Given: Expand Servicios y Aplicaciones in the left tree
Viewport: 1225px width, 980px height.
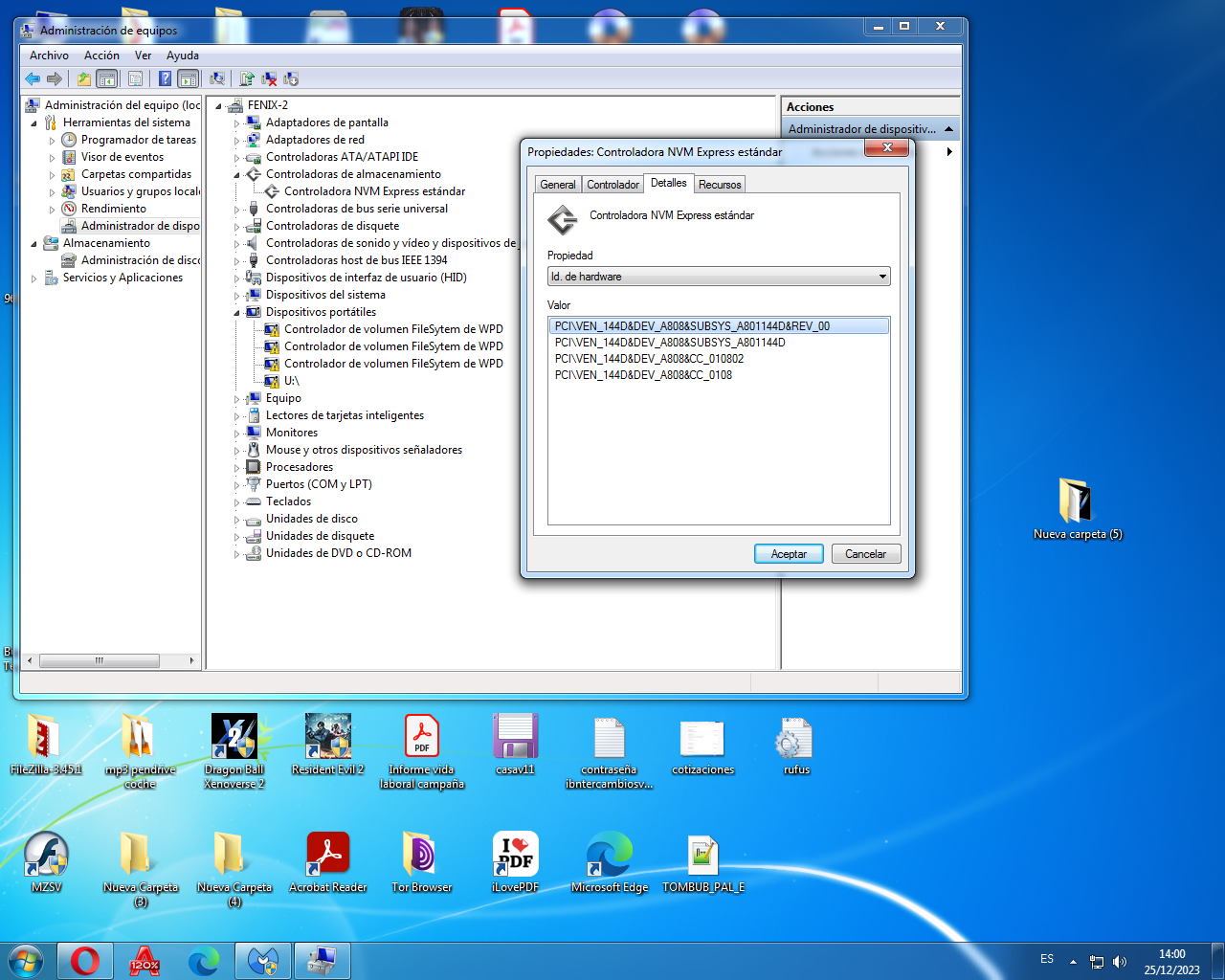Looking at the screenshot, I should [34, 278].
